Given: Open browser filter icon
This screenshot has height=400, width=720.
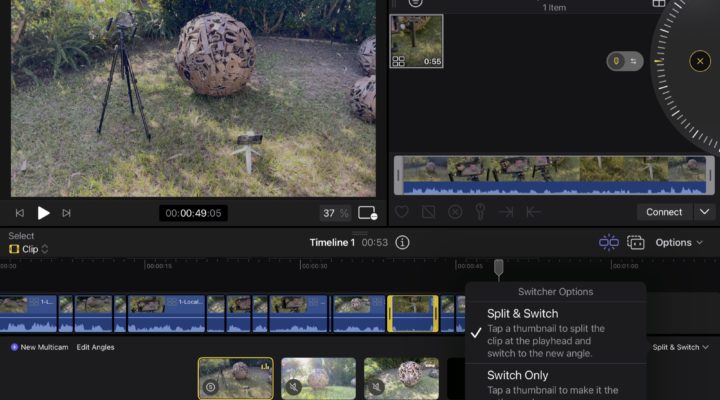Looking at the screenshot, I should coord(415,3).
